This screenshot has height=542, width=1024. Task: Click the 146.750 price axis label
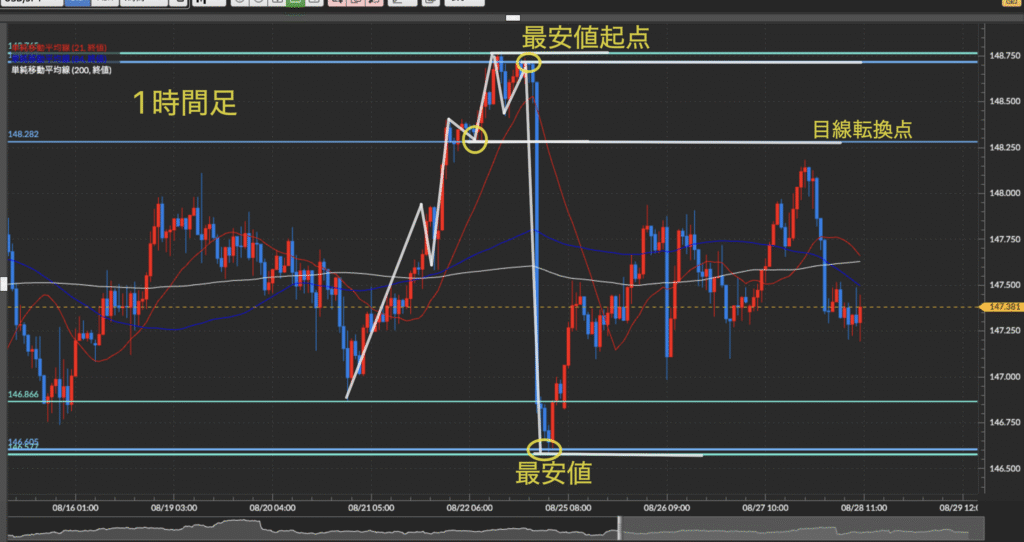[x=1005, y=422]
